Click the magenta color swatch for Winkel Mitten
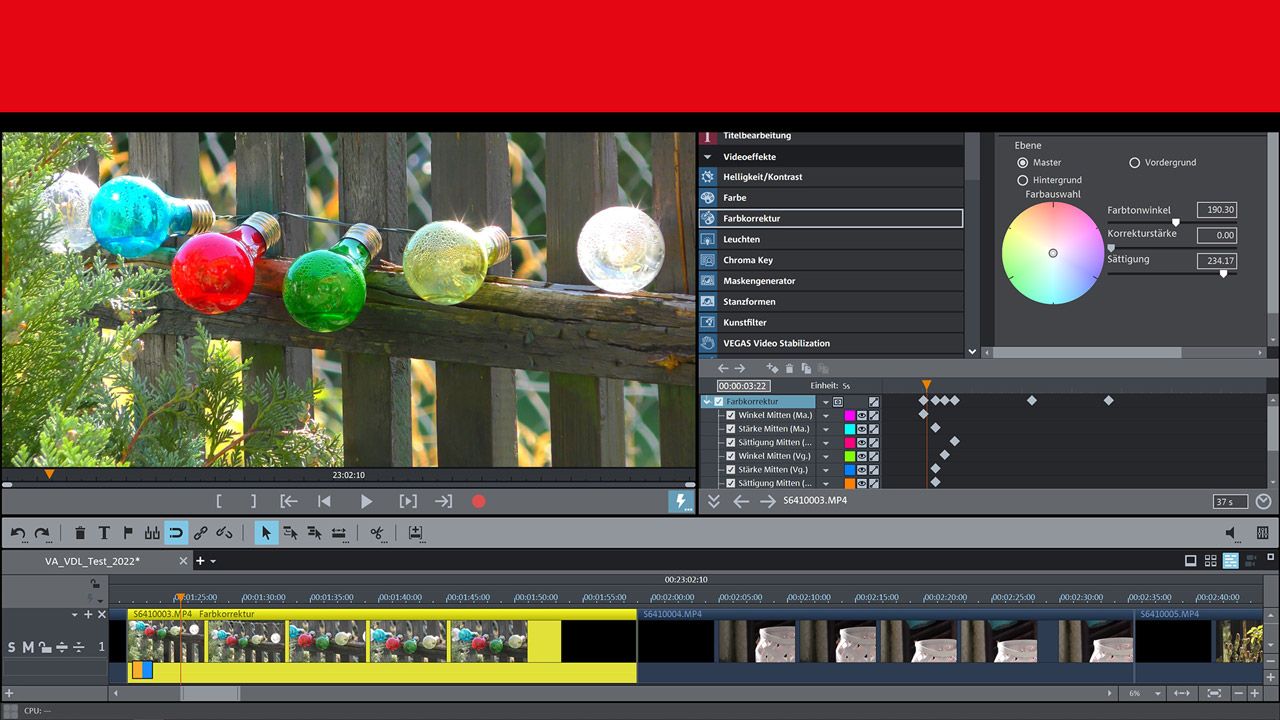 (849, 416)
